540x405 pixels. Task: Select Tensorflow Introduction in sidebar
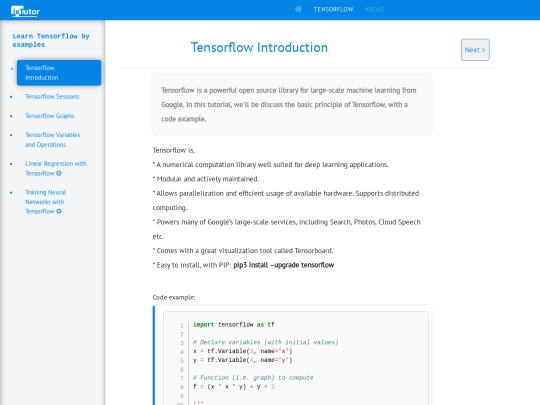coord(59,73)
